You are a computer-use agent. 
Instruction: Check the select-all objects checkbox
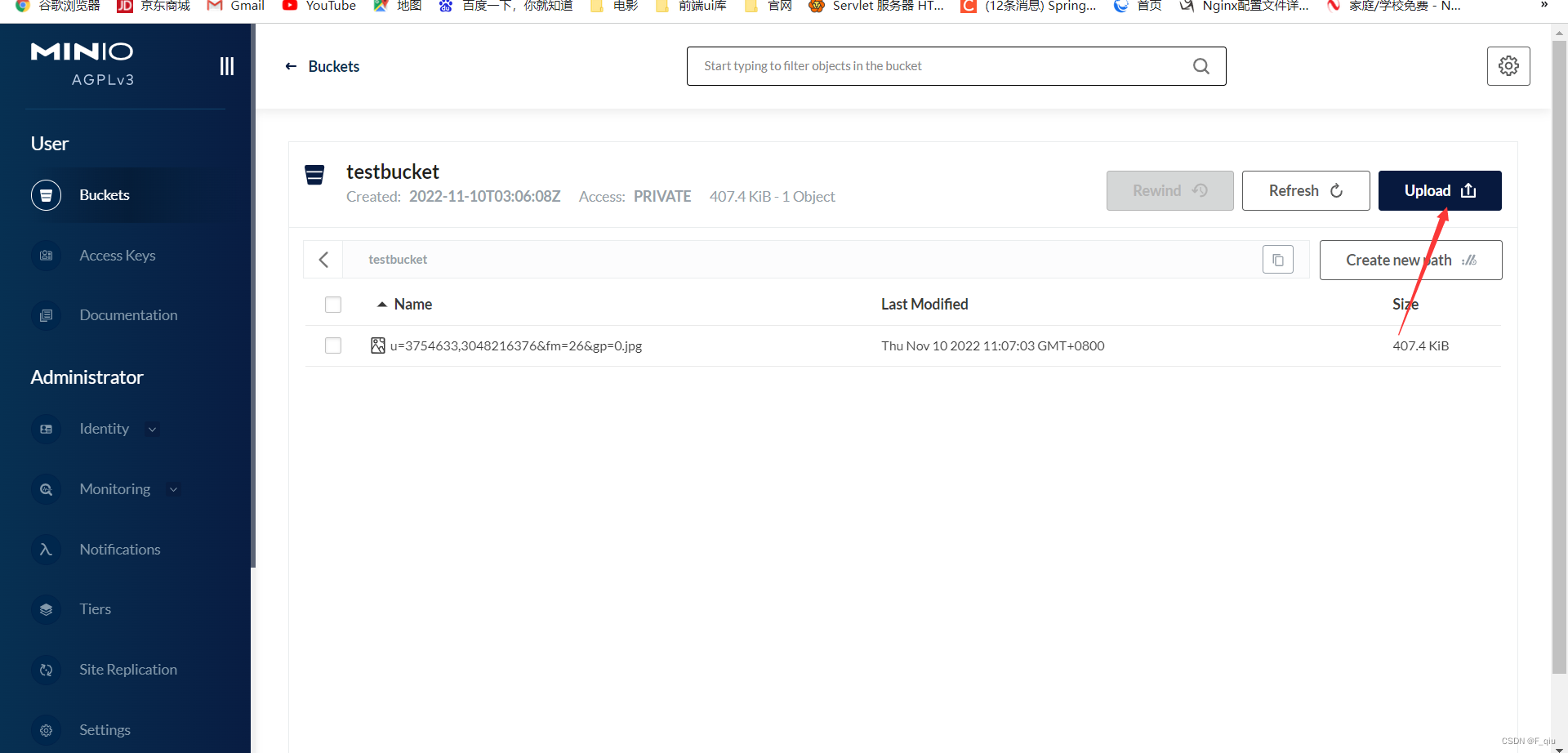pos(333,304)
